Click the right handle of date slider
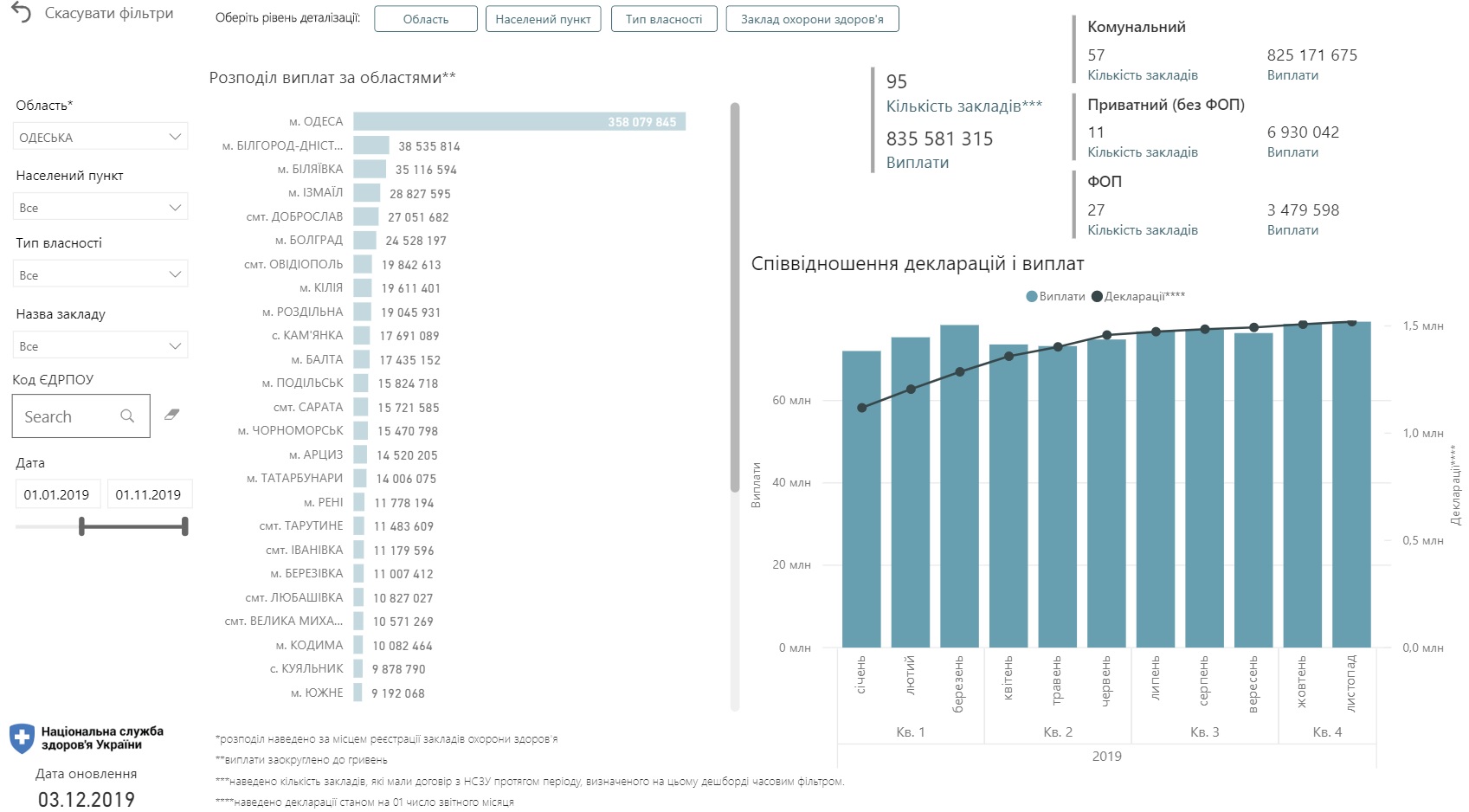The image size is (1469, 812). [185, 526]
